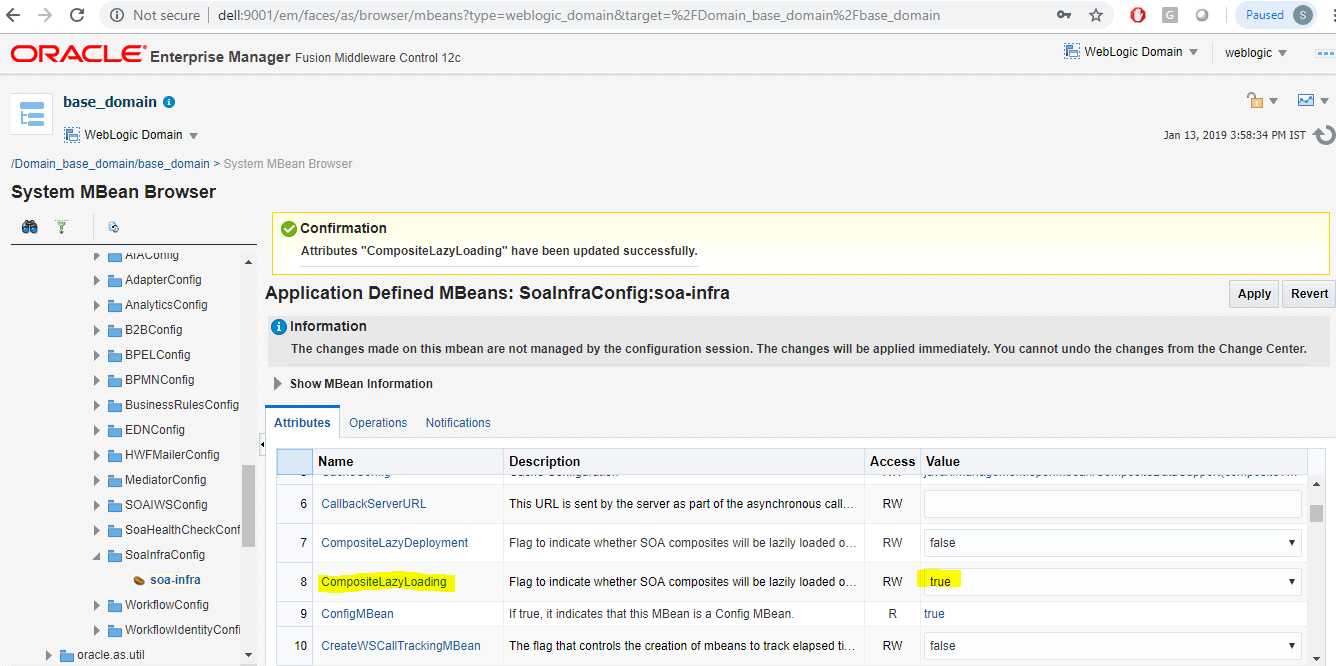Screen dimensions: 1336x666
Task: Open the CreateWSCallTrackingMBean value dropdown
Action: click(1112, 646)
